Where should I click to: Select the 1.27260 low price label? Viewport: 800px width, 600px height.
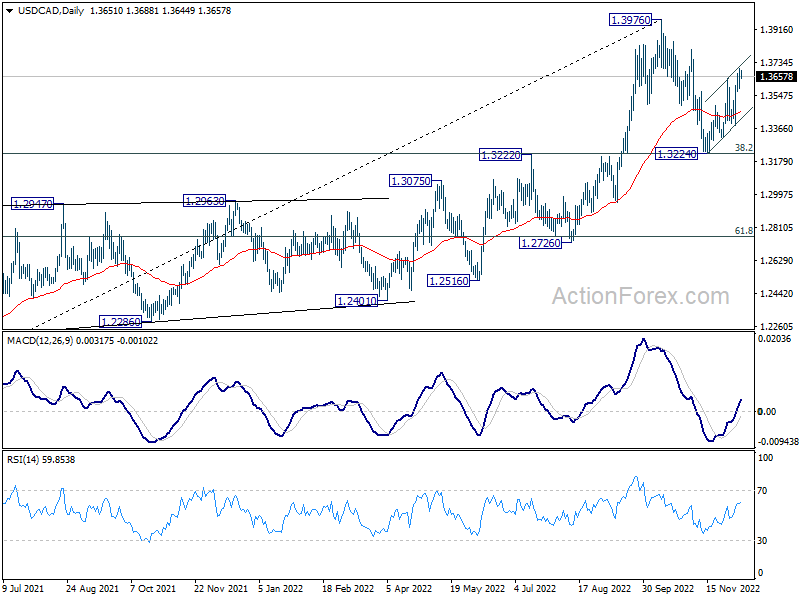(x=541, y=243)
